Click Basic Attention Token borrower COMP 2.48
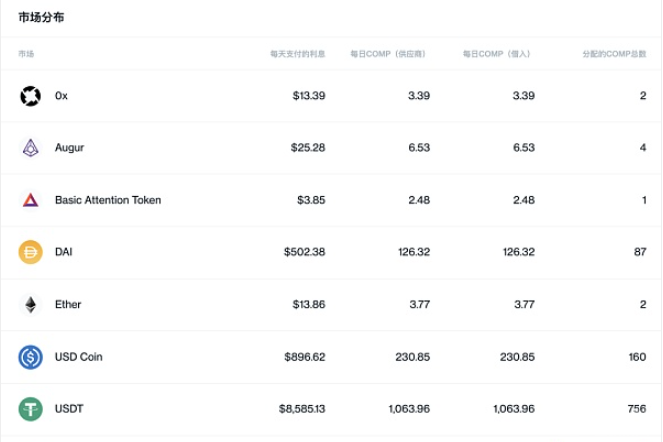This screenshot has height=442, width=663. (524, 200)
